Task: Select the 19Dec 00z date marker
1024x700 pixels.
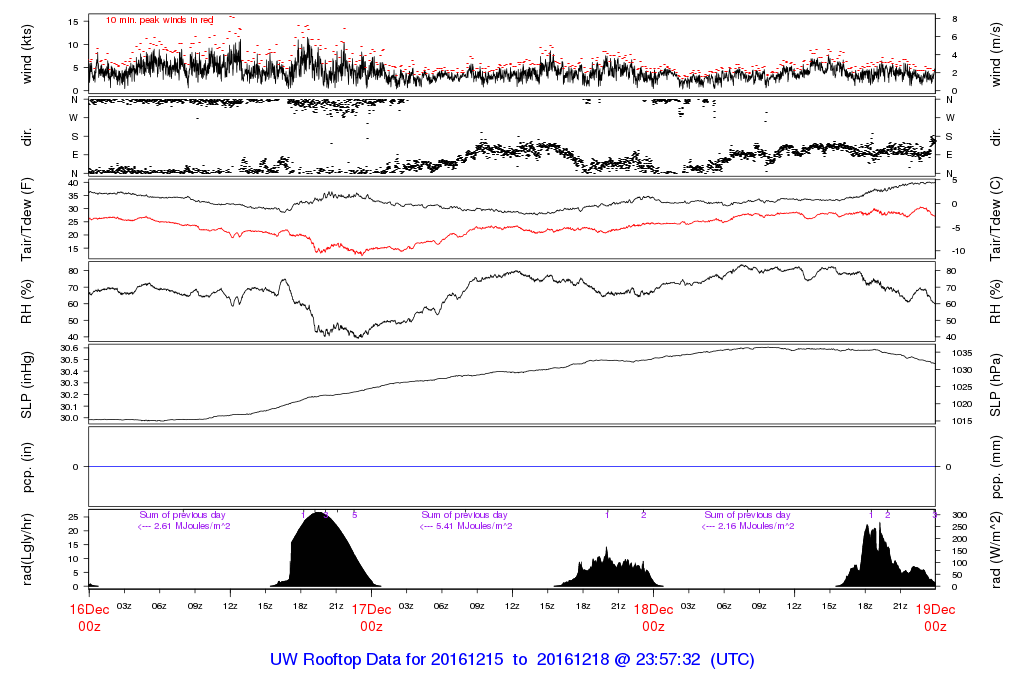Action: [935, 617]
